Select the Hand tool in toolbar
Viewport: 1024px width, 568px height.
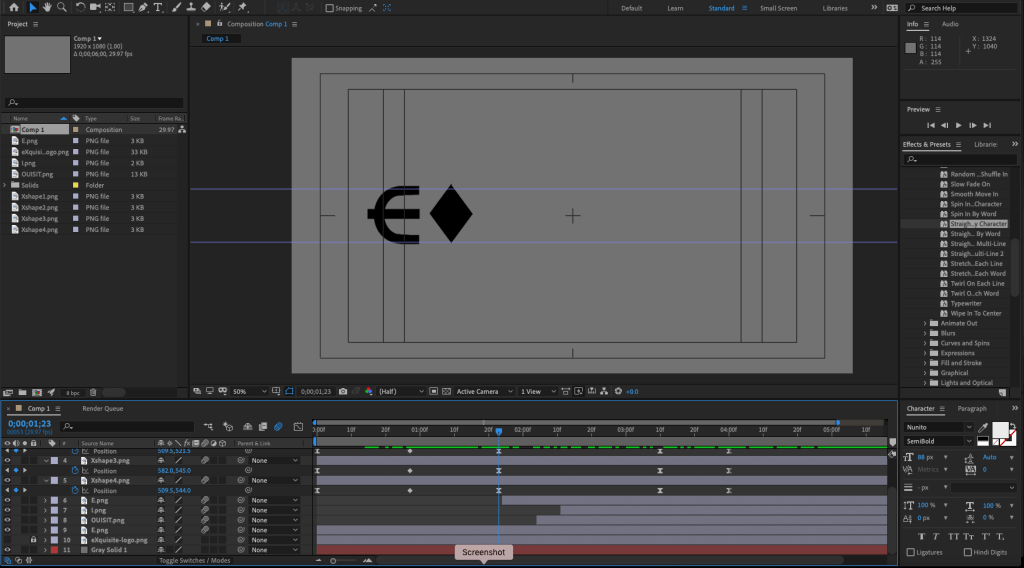point(46,8)
